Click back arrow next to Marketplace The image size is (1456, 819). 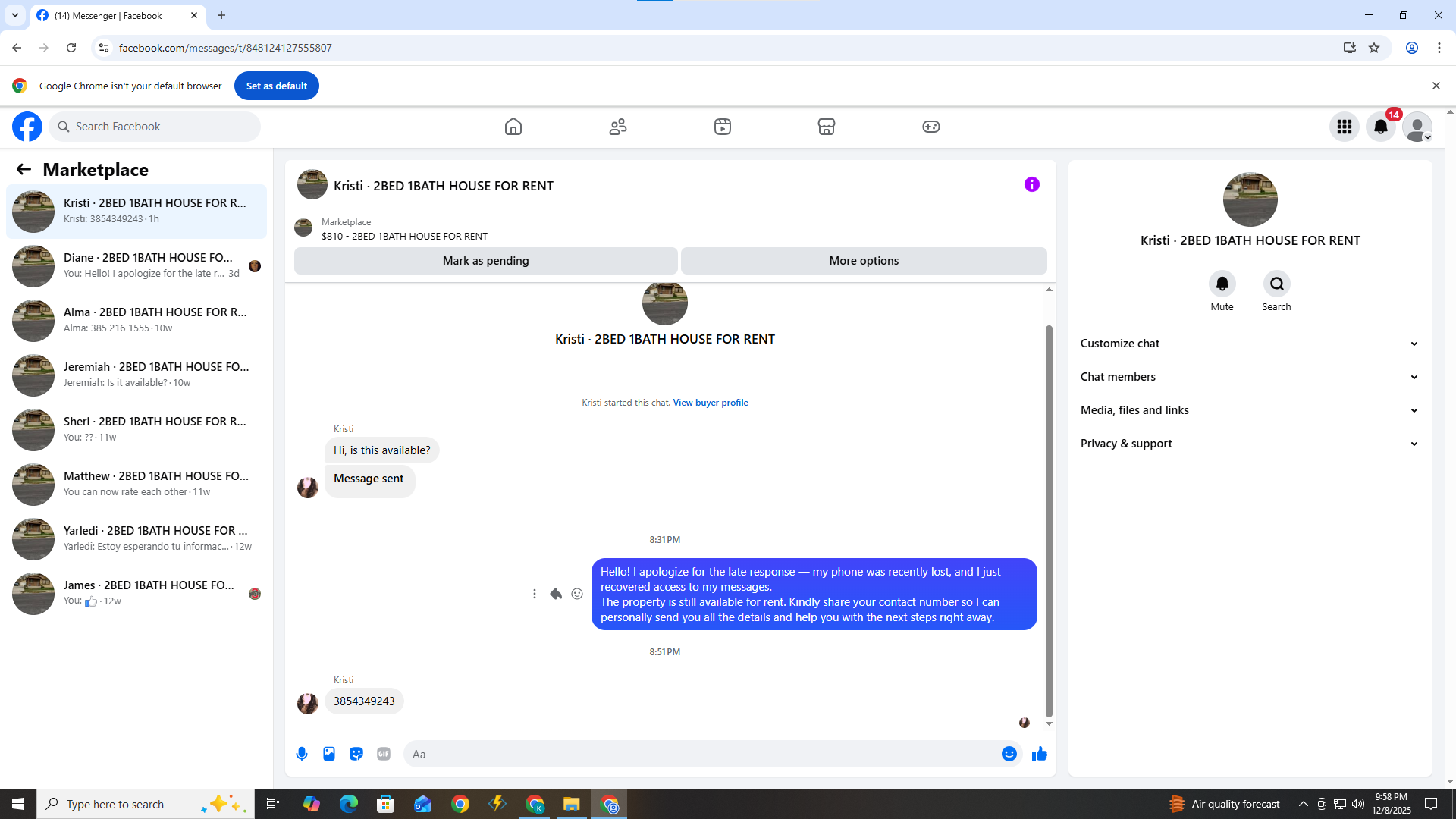24,169
